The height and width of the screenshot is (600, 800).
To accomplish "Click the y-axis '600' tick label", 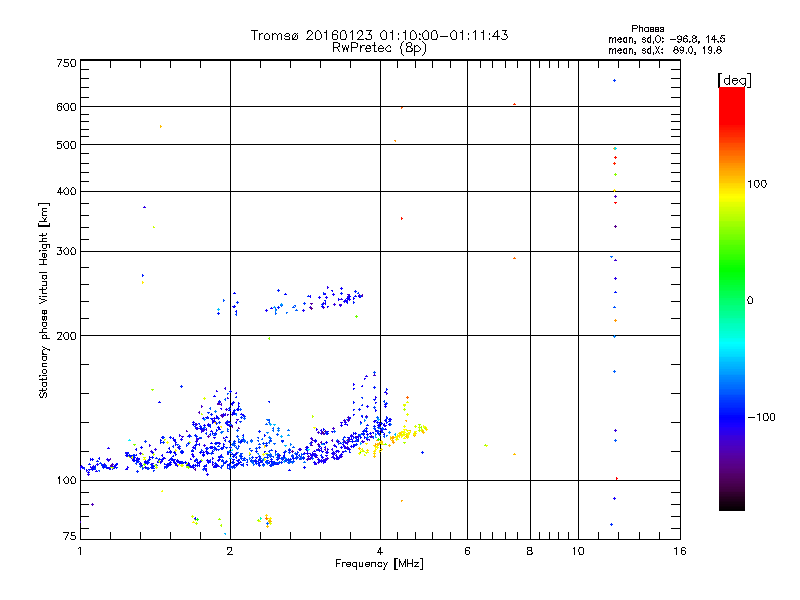I will 66,107.
